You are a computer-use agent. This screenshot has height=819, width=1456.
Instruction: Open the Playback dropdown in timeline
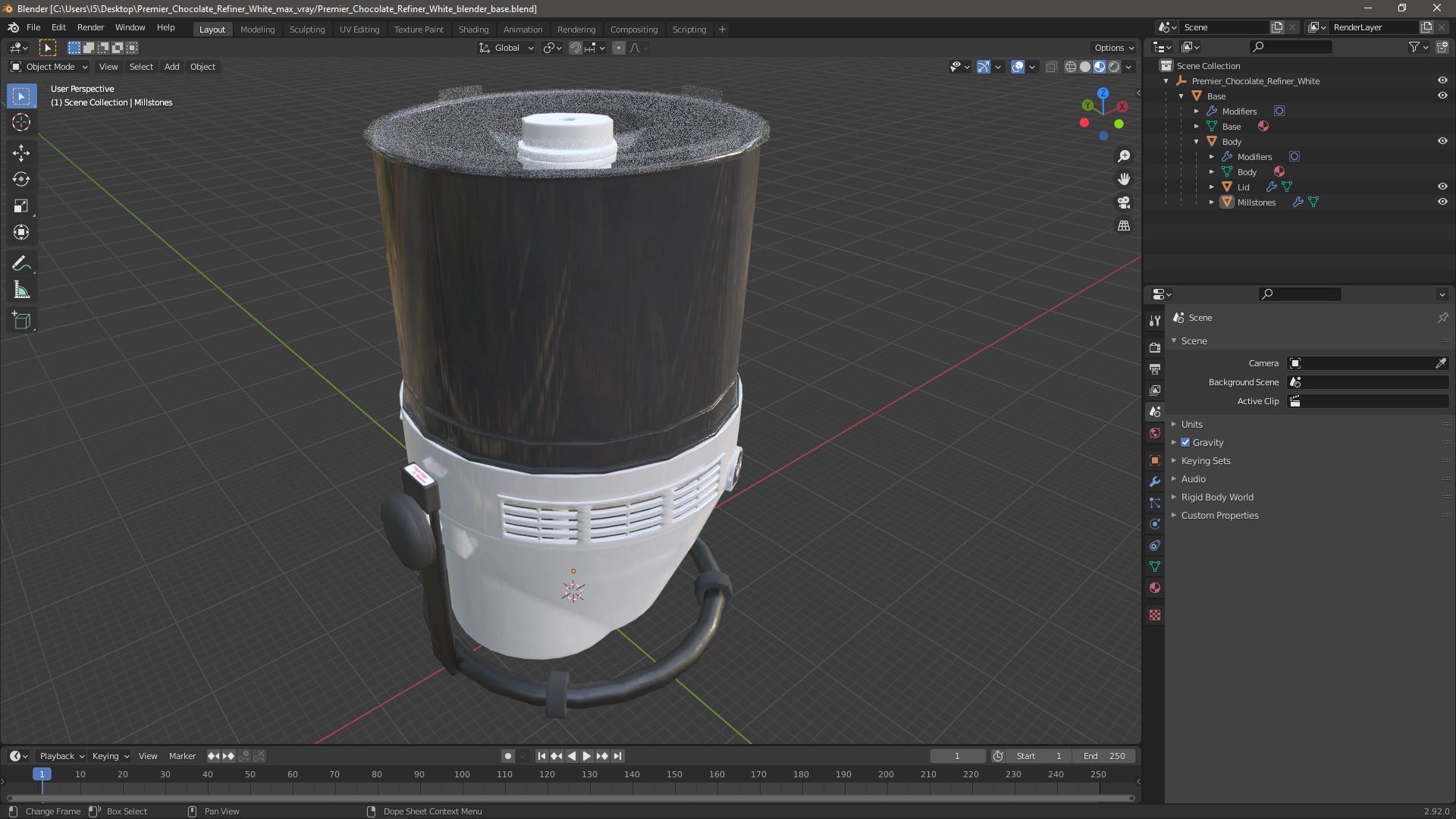click(x=61, y=756)
